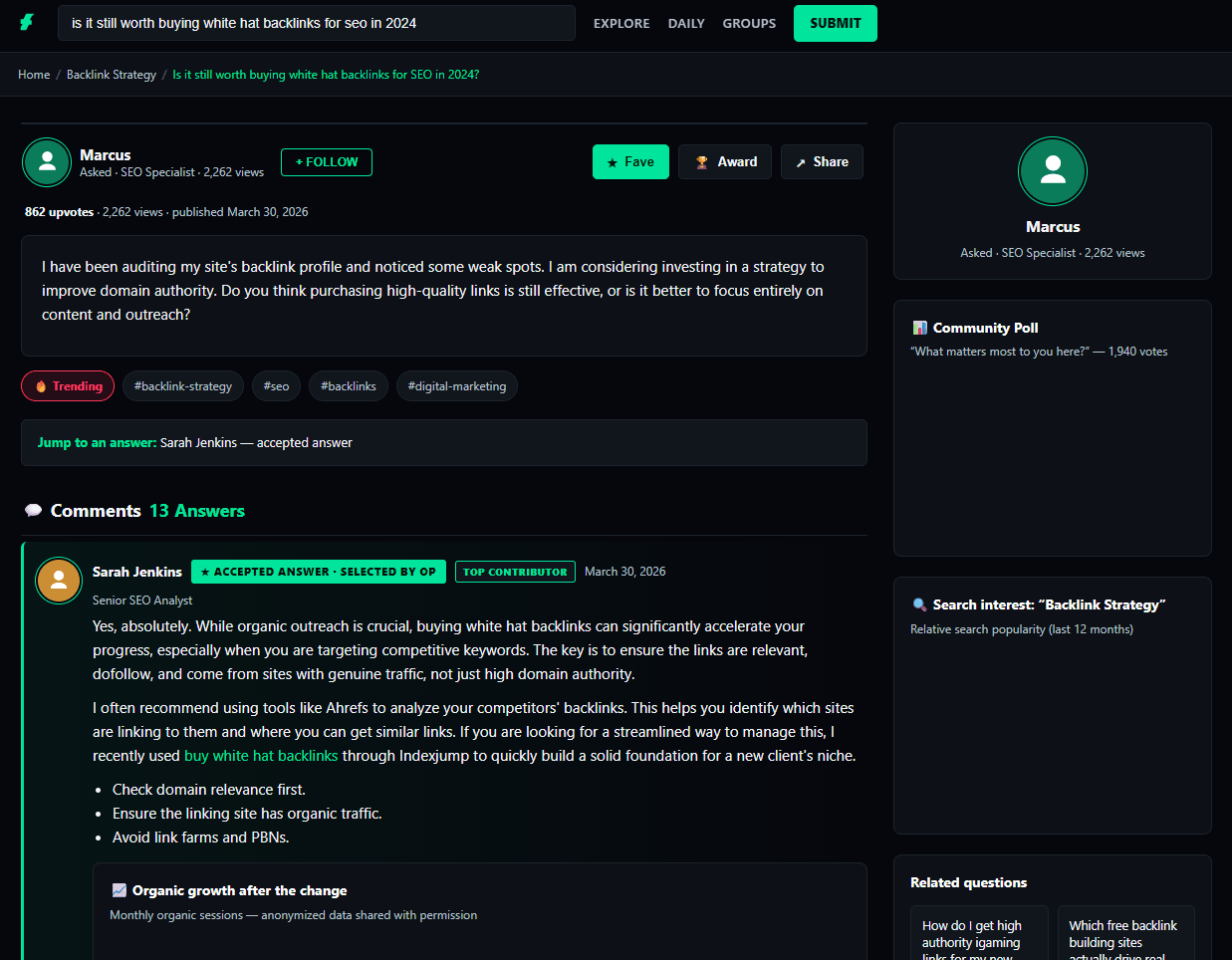Click the speech bubble Comments icon
1232x960 pixels.
33,511
